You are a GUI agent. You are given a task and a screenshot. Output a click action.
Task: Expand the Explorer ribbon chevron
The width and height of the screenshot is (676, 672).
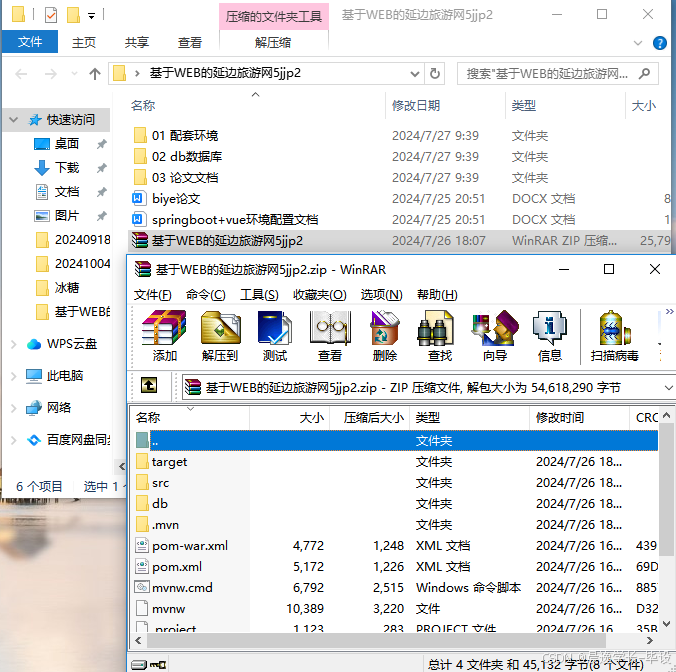point(638,43)
